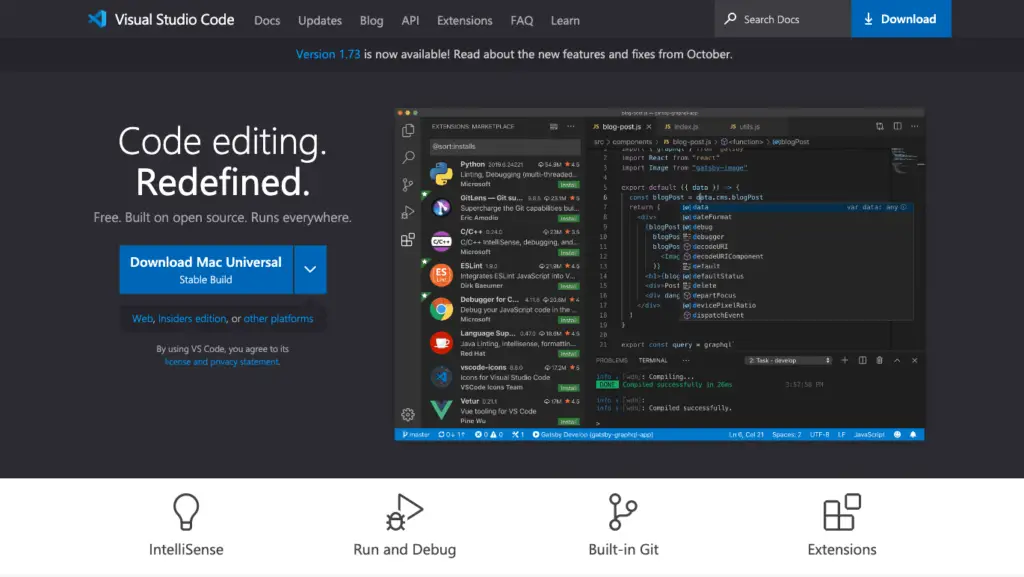Follow the Web link
This screenshot has height=577, width=1024.
point(142,319)
